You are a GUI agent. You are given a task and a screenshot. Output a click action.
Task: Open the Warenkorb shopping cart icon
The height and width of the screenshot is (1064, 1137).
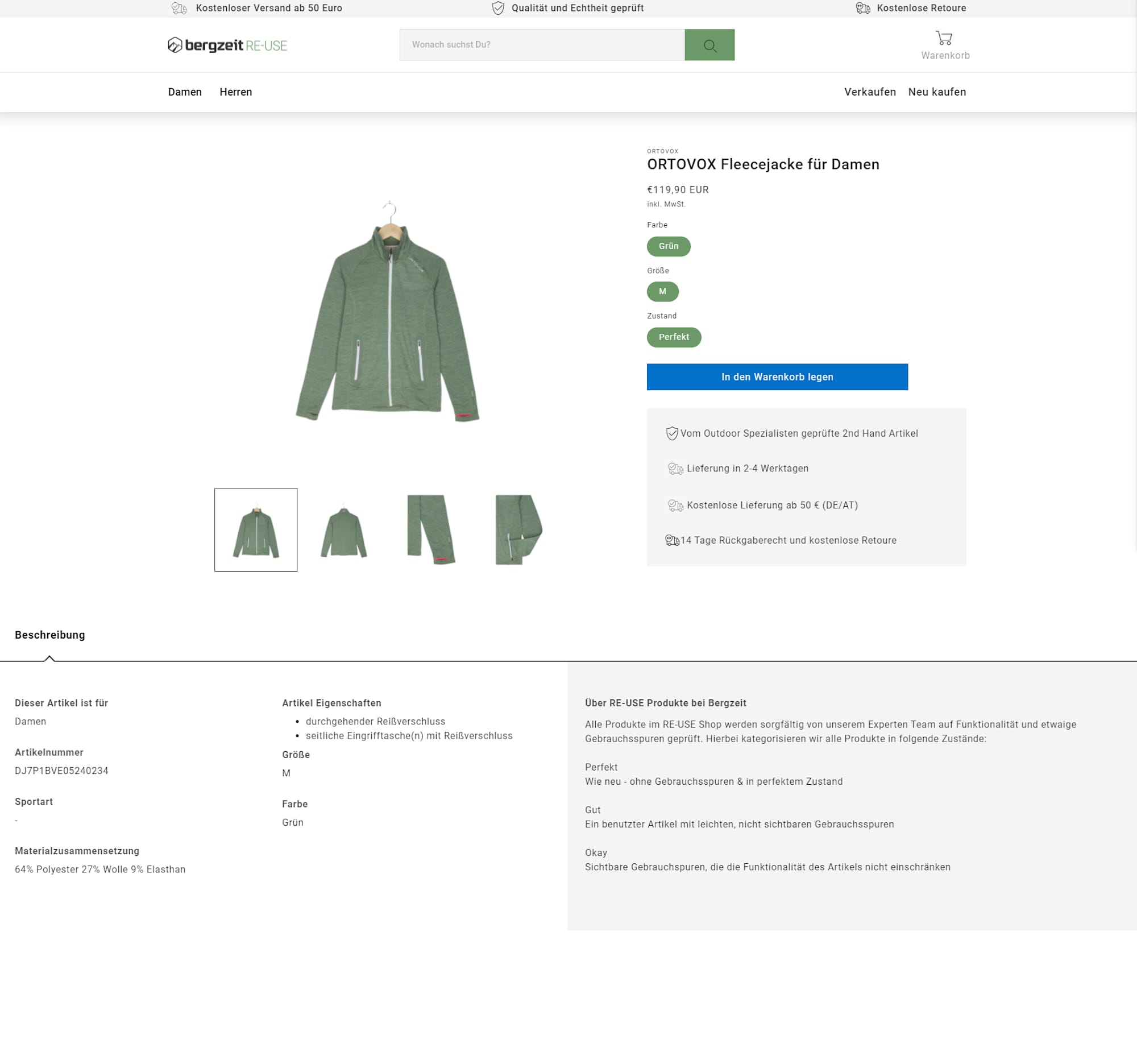coord(944,38)
